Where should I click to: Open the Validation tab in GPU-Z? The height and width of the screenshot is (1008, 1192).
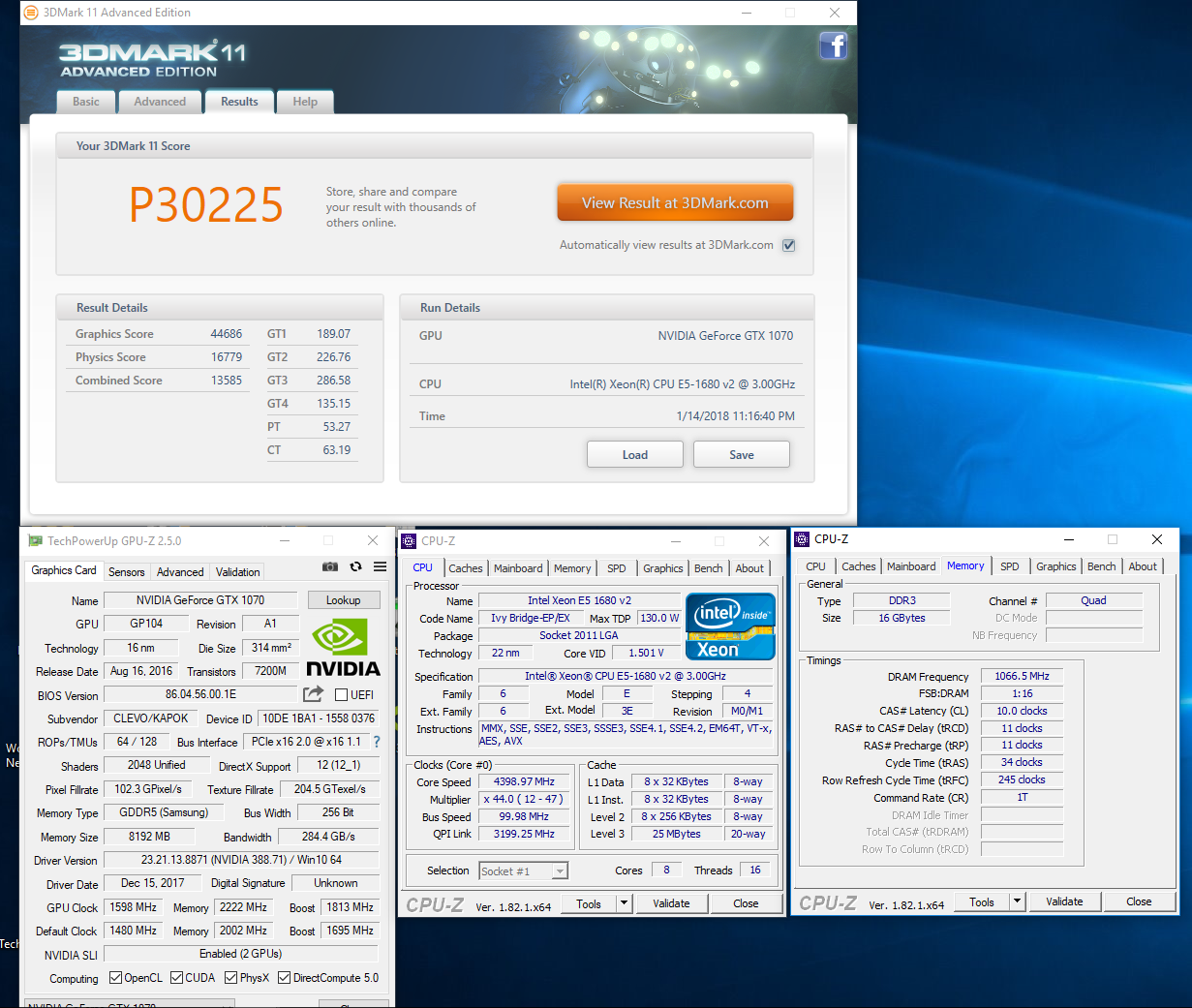click(238, 572)
